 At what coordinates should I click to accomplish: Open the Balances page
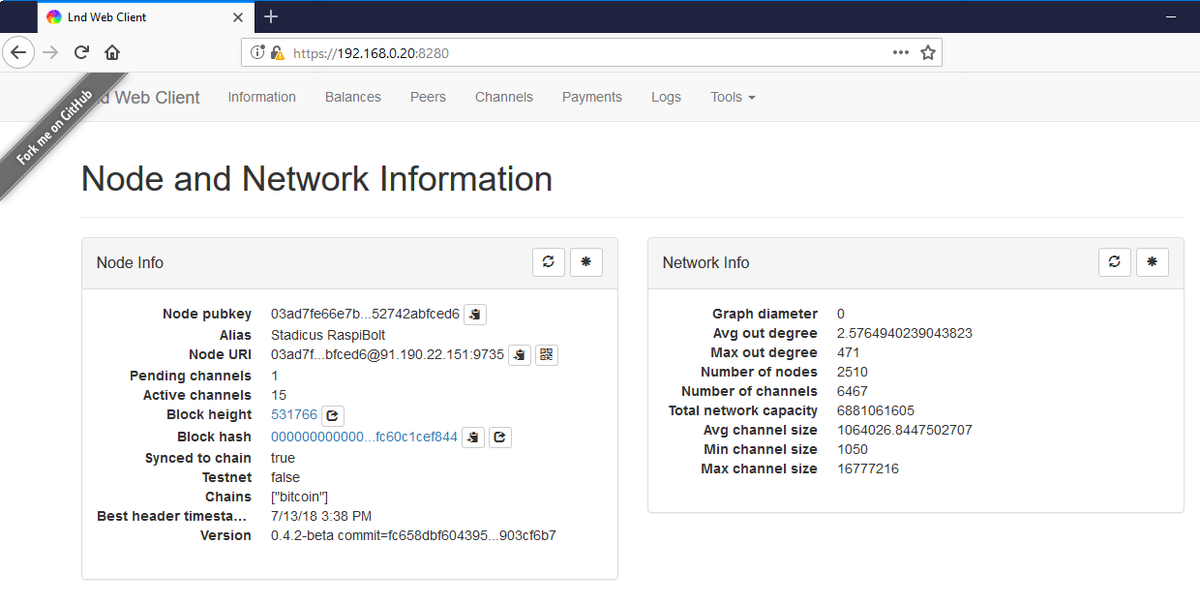(x=353, y=97)
